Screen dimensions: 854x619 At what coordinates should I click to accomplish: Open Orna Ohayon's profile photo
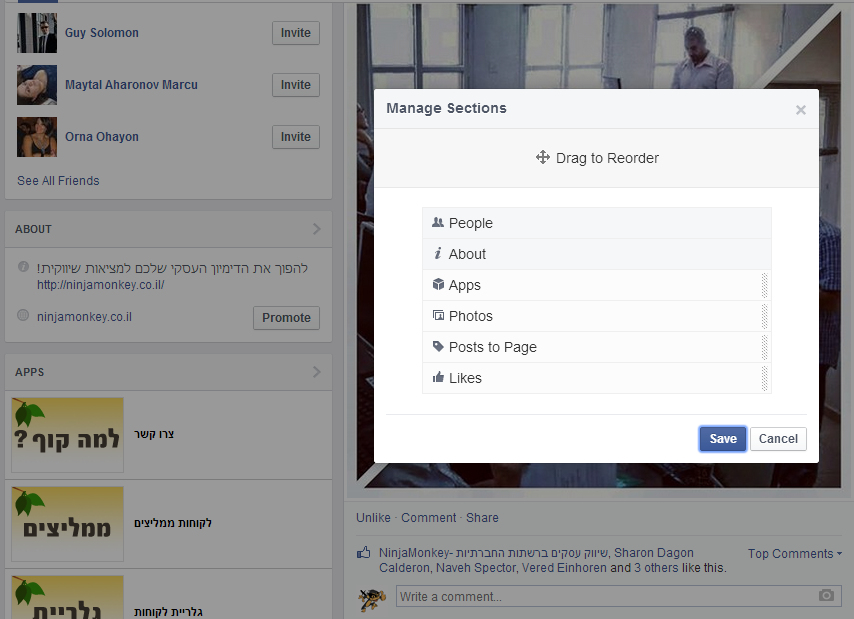(37, 137)
